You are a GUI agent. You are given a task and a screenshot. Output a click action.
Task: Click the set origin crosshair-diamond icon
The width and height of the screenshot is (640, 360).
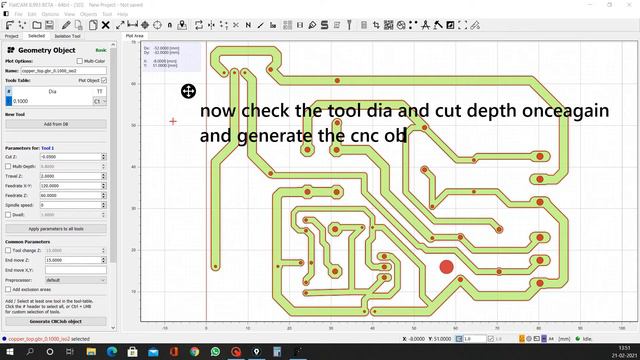(x=145, y=25)
